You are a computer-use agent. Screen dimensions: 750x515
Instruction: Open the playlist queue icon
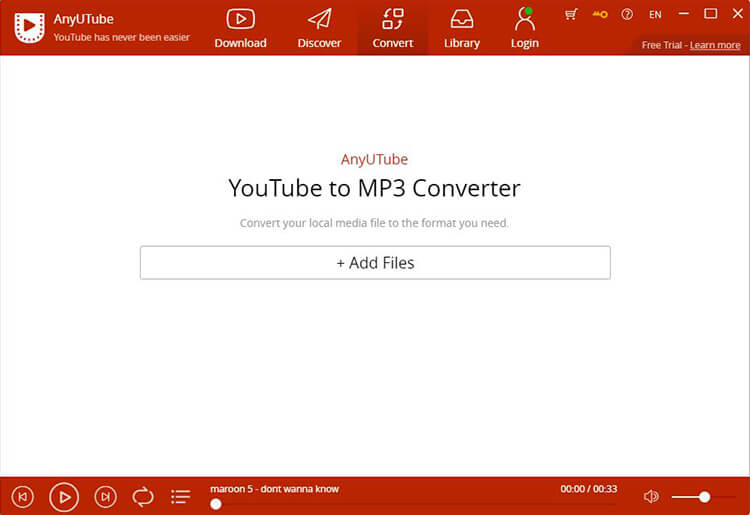(180, 497)
